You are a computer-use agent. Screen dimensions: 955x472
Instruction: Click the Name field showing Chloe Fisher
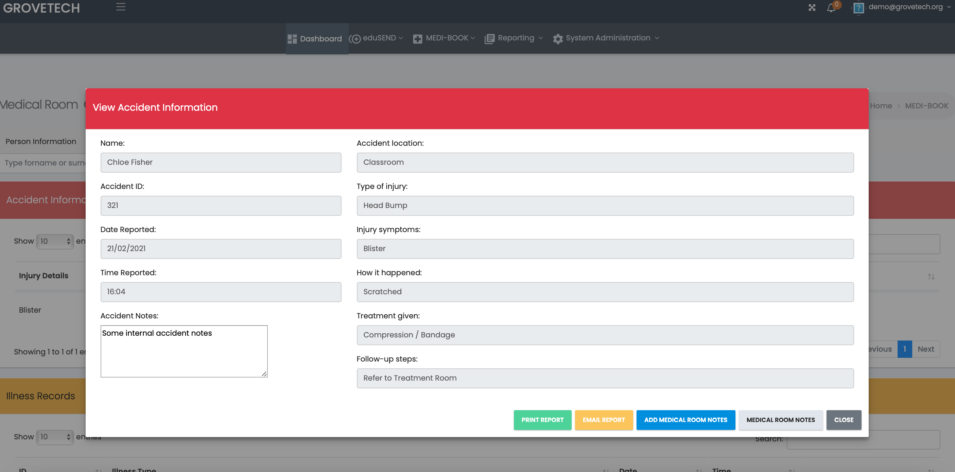click(x=221, y=163)
